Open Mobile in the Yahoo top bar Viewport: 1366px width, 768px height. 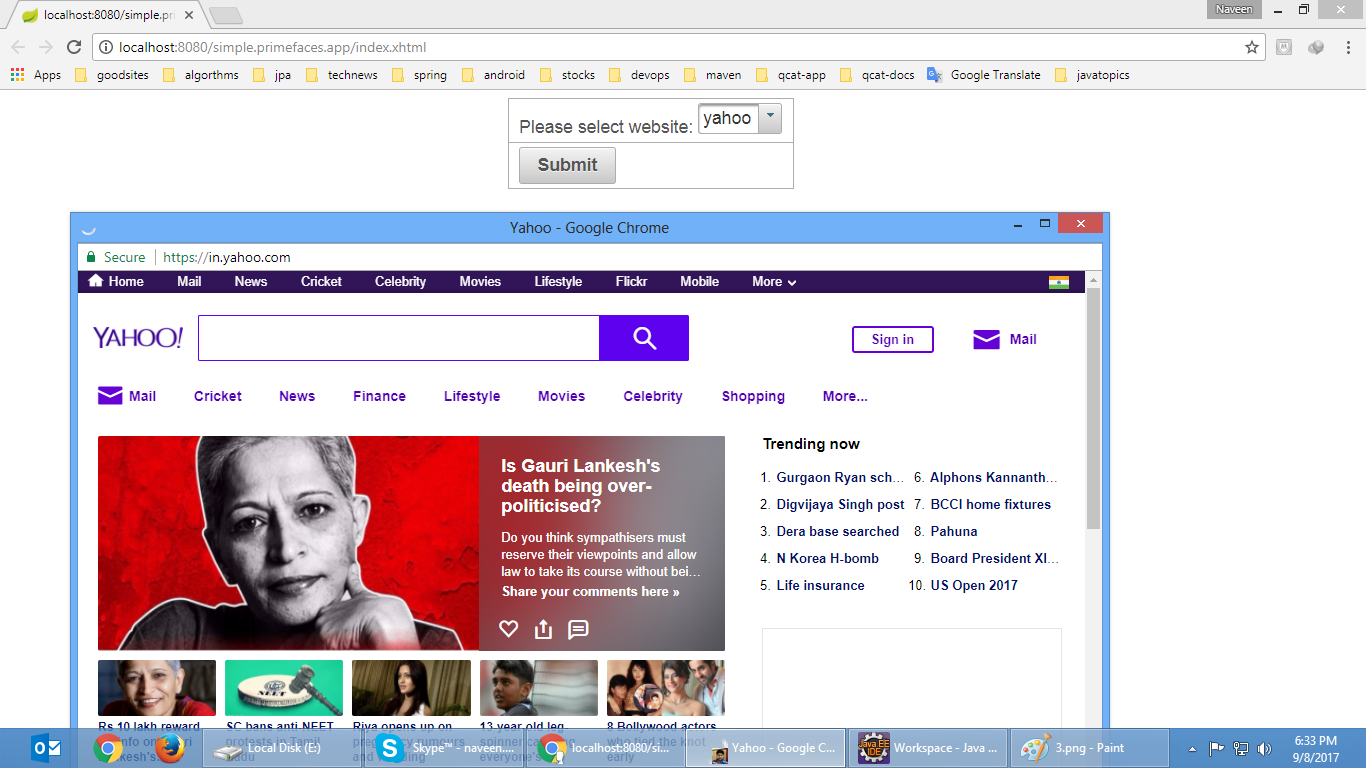[x=699, y=281]
